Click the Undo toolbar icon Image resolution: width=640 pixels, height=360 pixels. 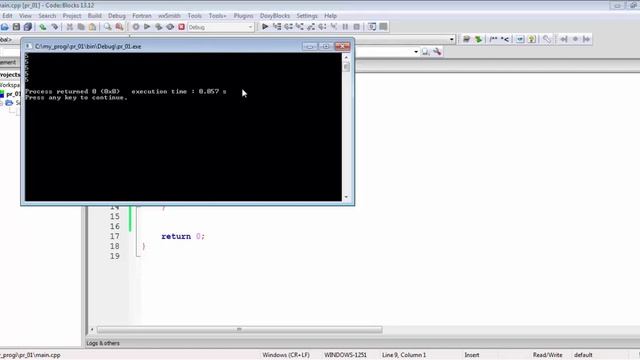pos(43,27)
